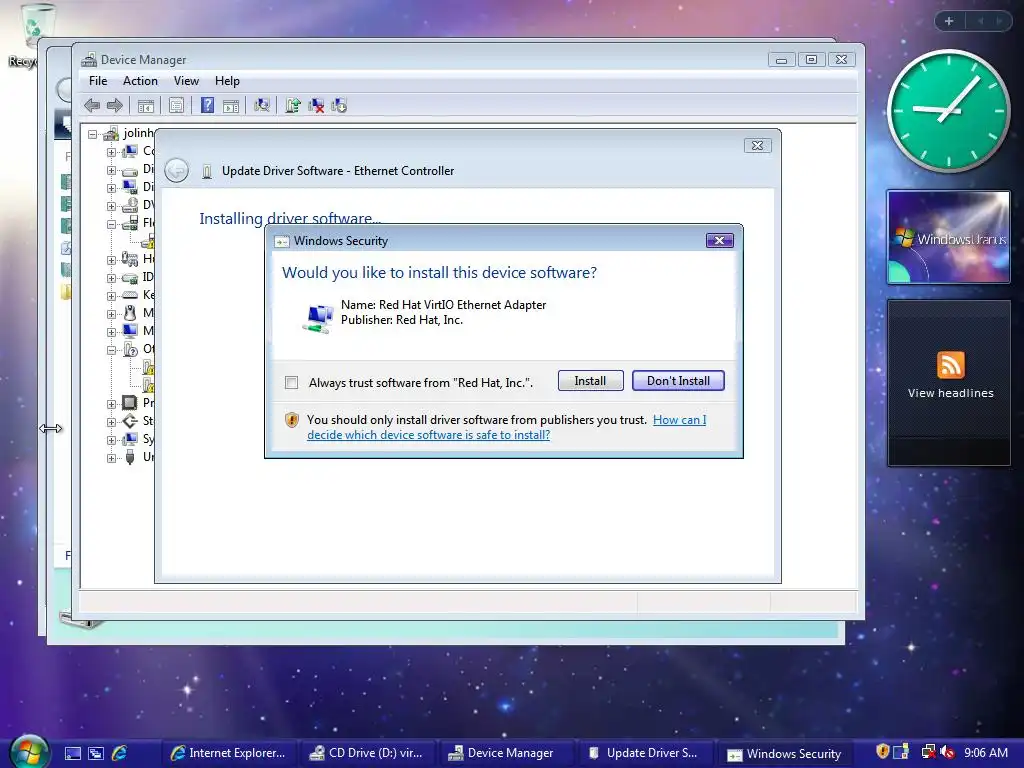The height and width of the screenshot is (768, 1024).
Task: Expand the Storage (St) controllers category node
Action: click(x=112, y=422)
